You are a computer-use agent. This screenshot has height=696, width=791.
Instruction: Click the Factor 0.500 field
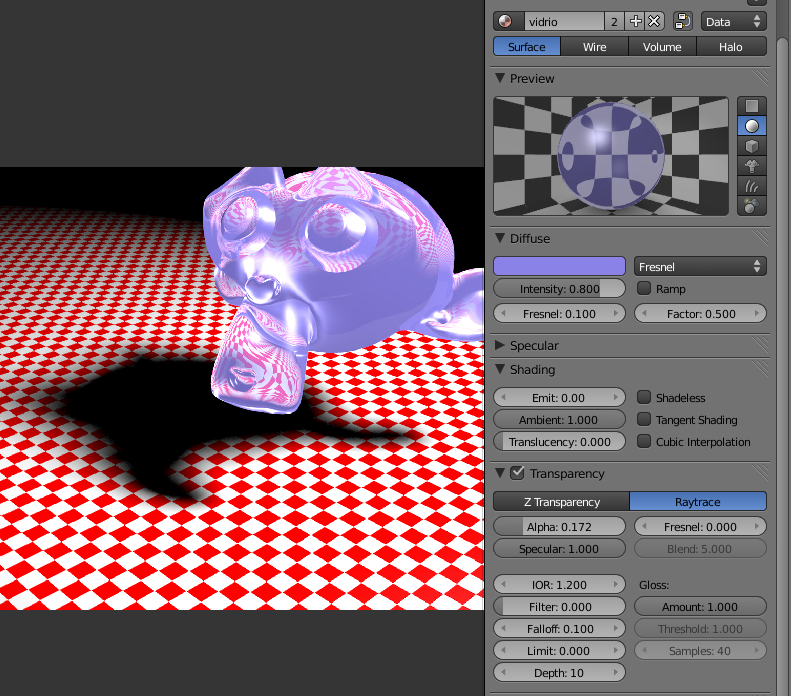pyautogui.click(x=700, y=313)
